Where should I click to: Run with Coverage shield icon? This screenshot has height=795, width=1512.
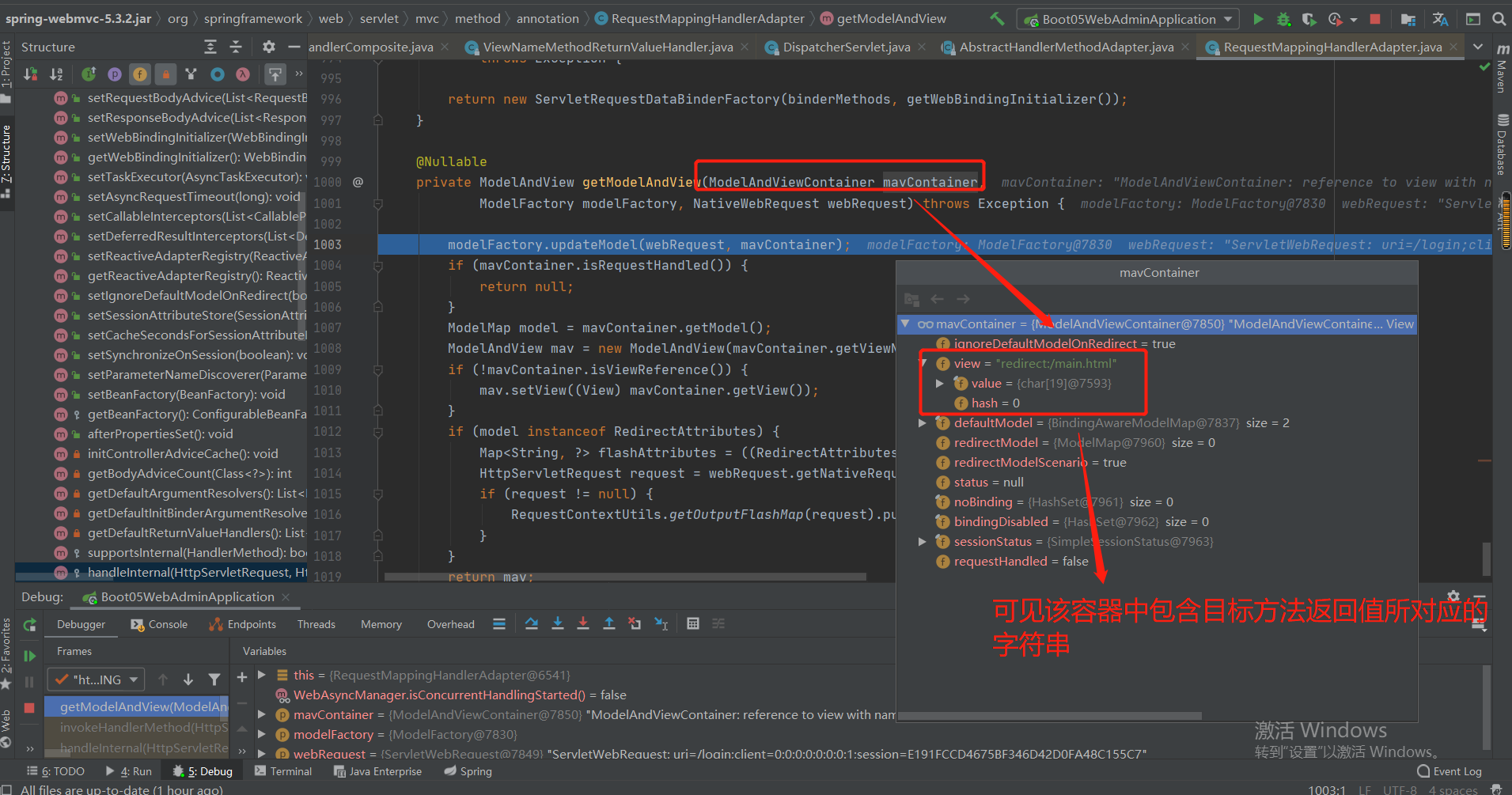point(1309,18)
